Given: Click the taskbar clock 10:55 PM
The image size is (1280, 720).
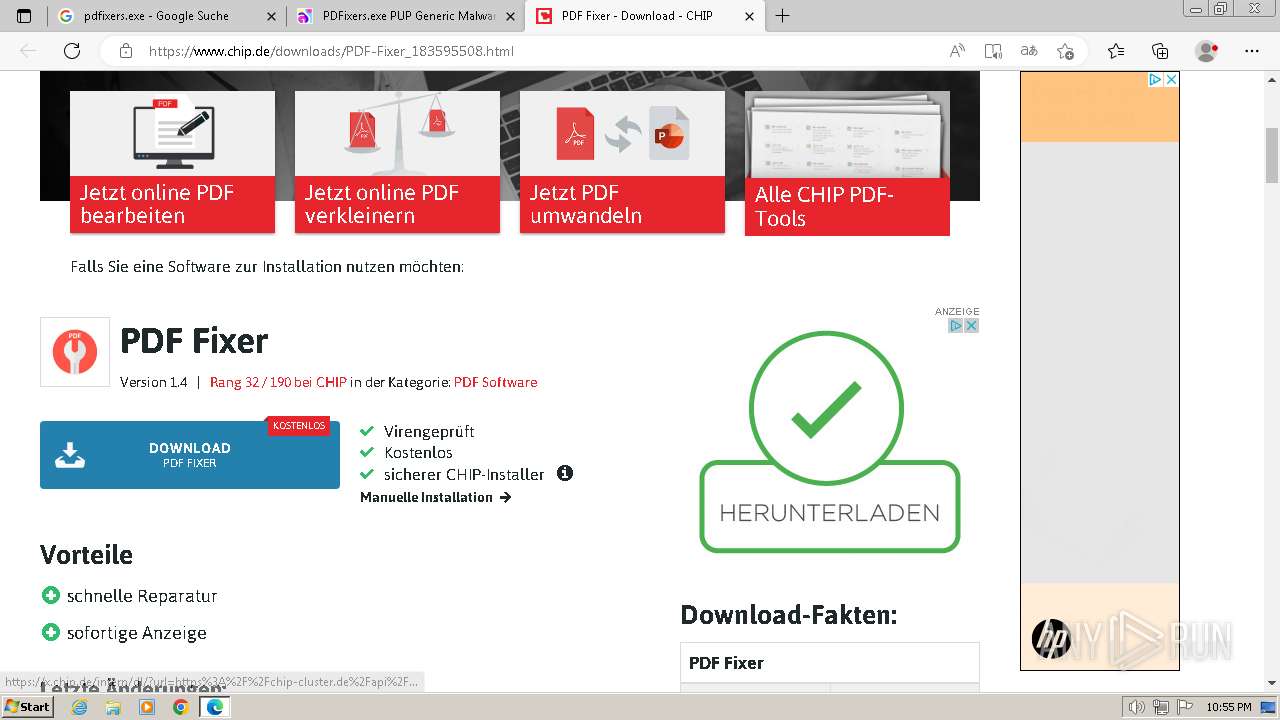Looking at the screenshot, I should tap(1228, 707).
